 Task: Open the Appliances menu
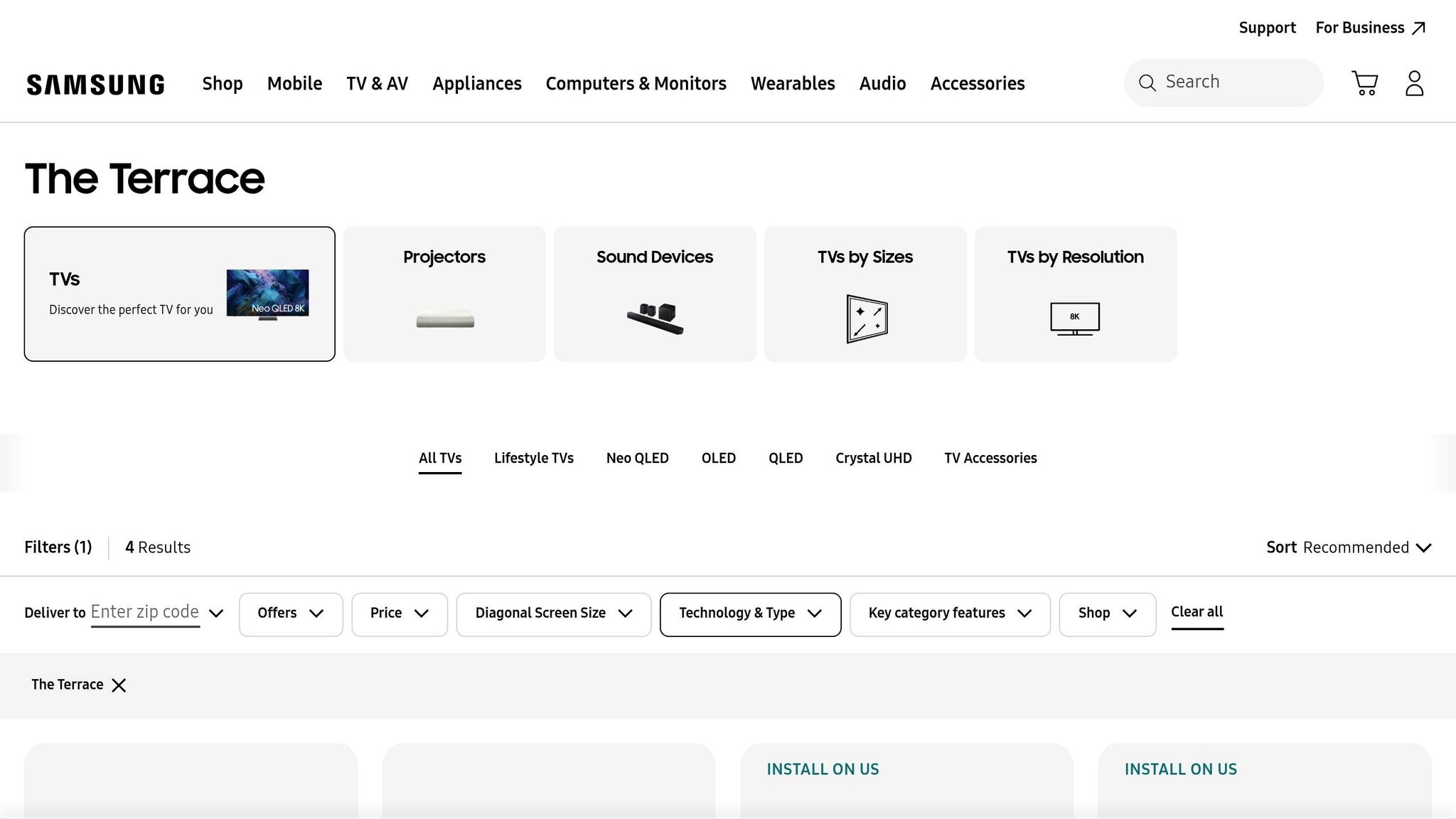[x=477, y=84]
